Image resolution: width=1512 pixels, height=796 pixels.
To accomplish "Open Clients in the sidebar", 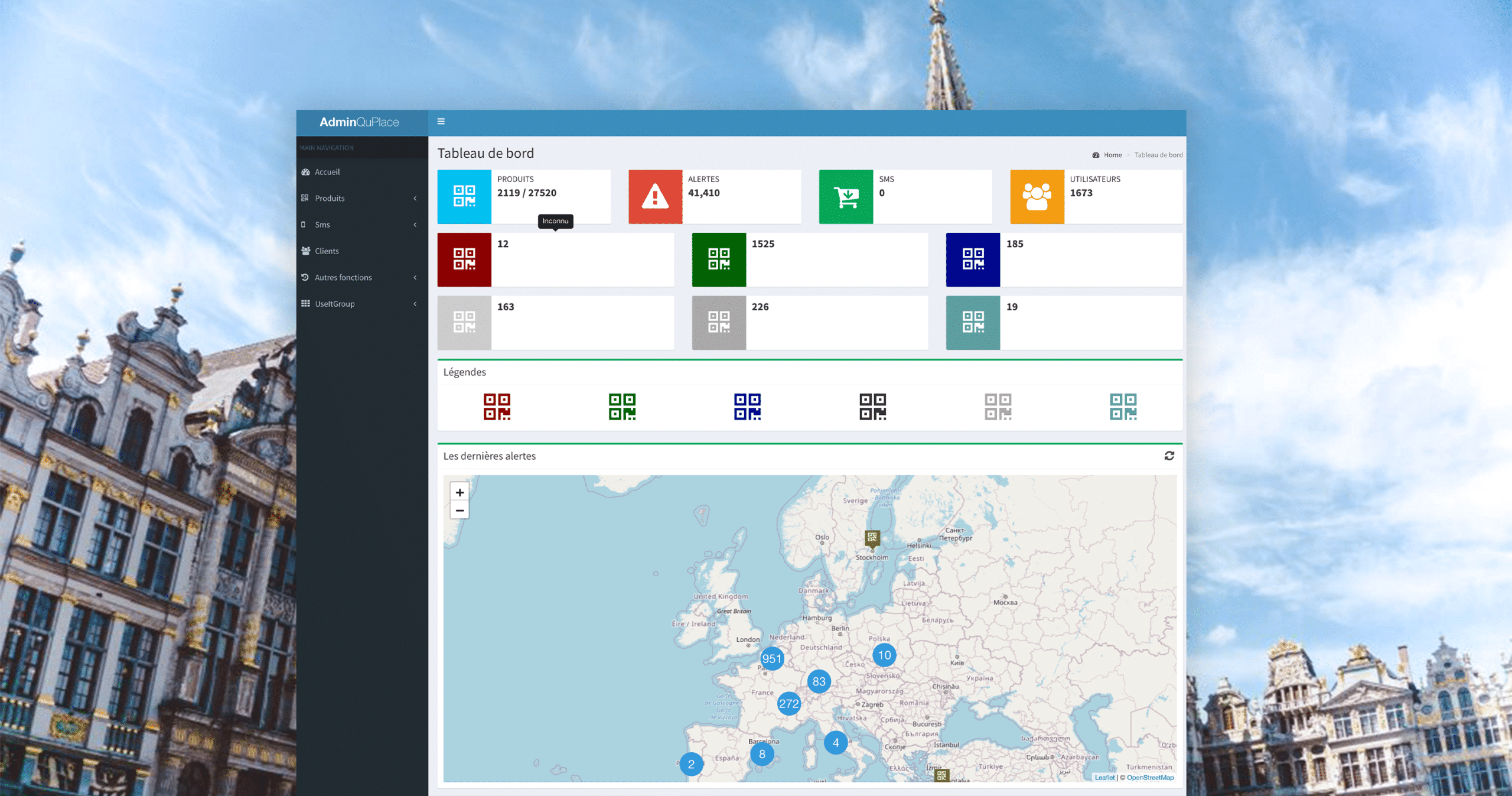I will tap(362, 251).
